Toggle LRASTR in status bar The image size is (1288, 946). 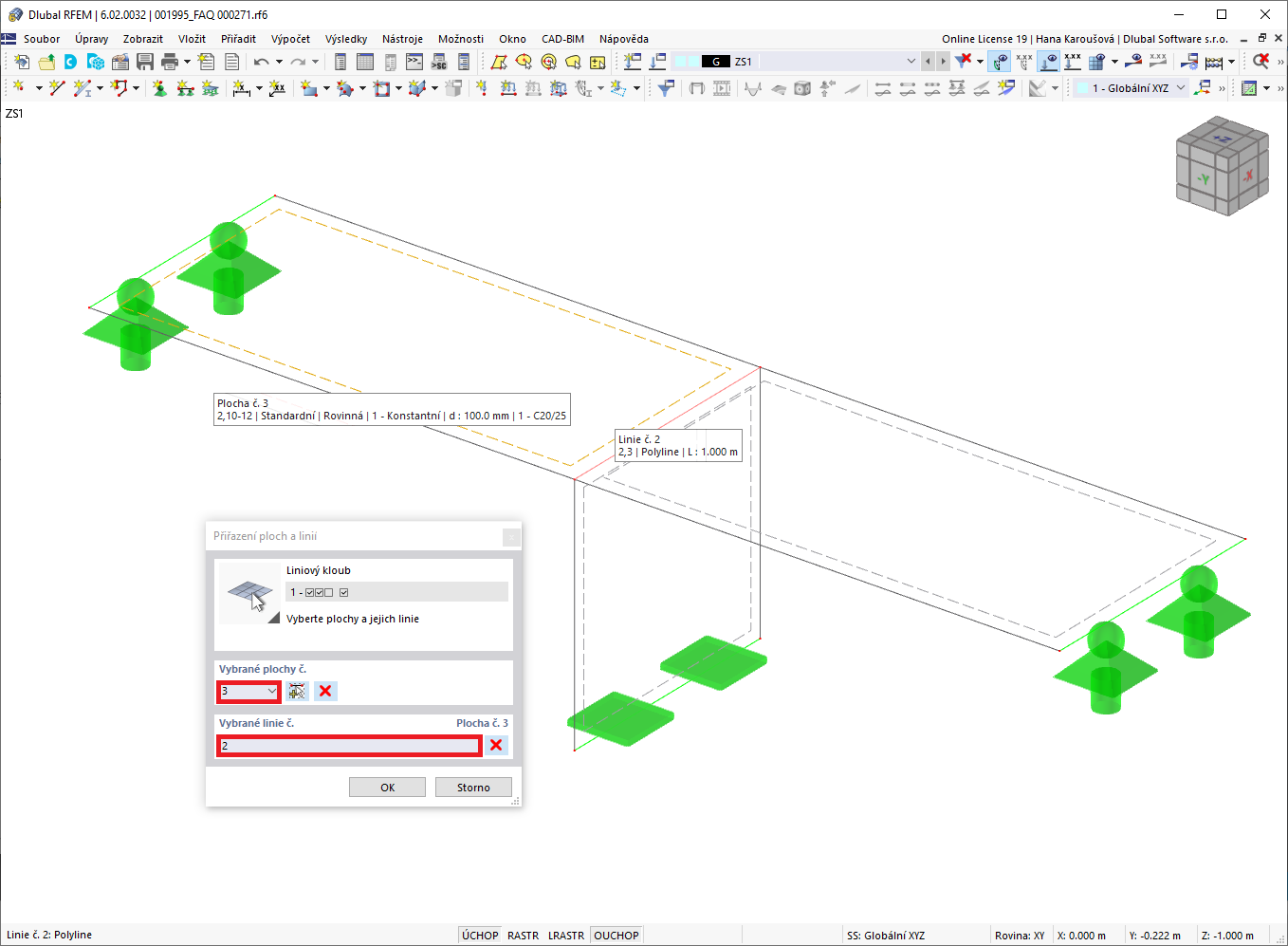(566, 936)
